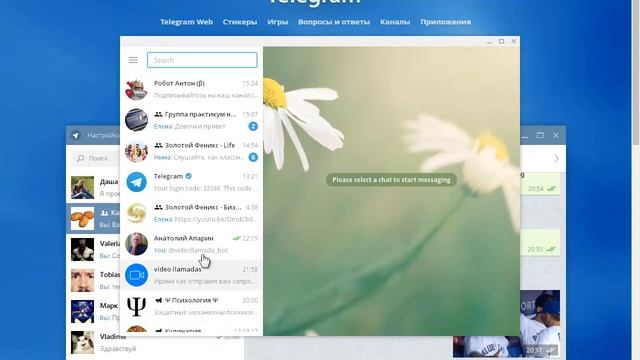Click Telegram logo icon in back window titlebar
Viewport: 640px width, 360px height.
point(76,136)
